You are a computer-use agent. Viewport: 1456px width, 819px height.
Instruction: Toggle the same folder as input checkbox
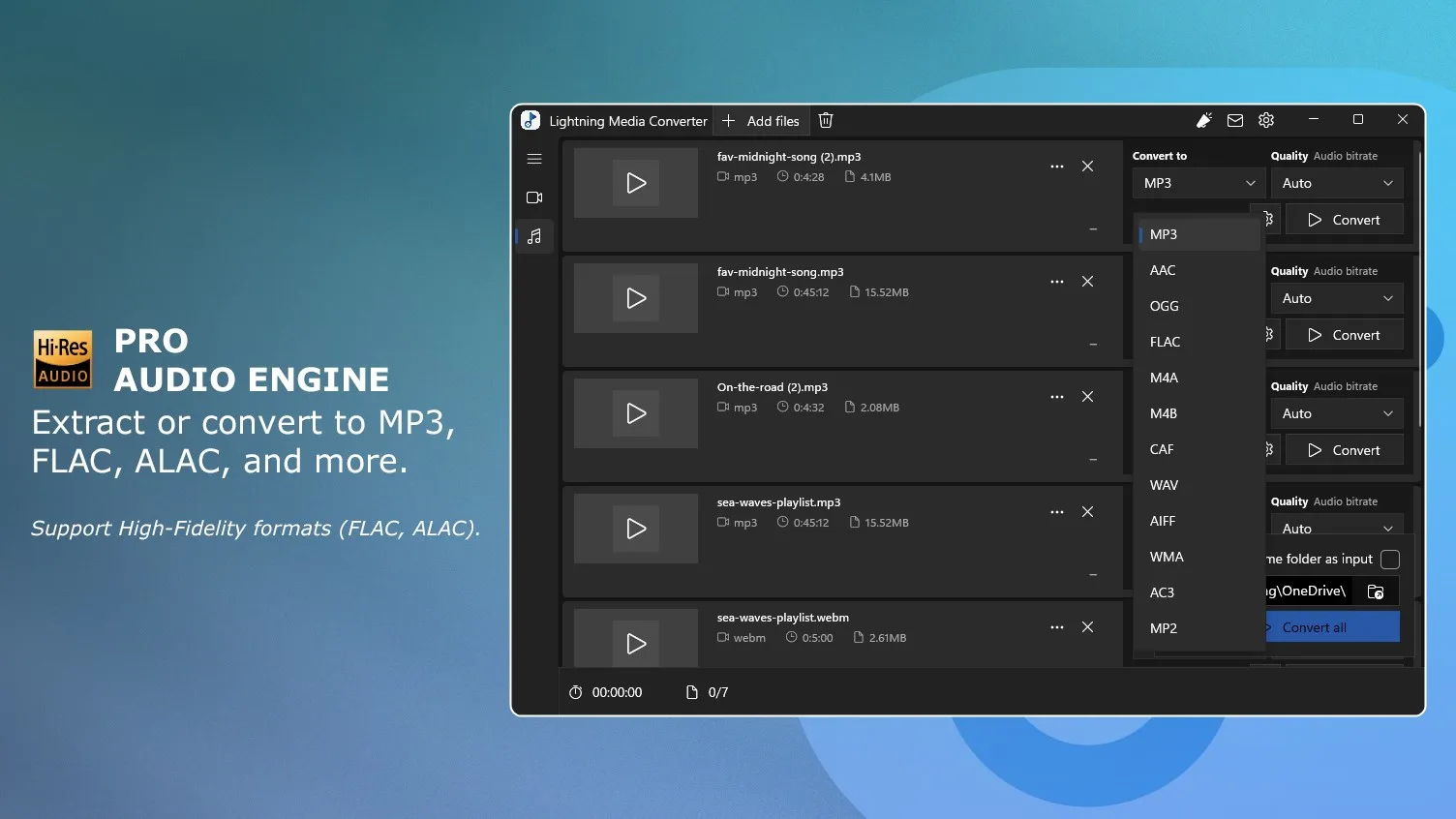click(x=1390, y=560)
